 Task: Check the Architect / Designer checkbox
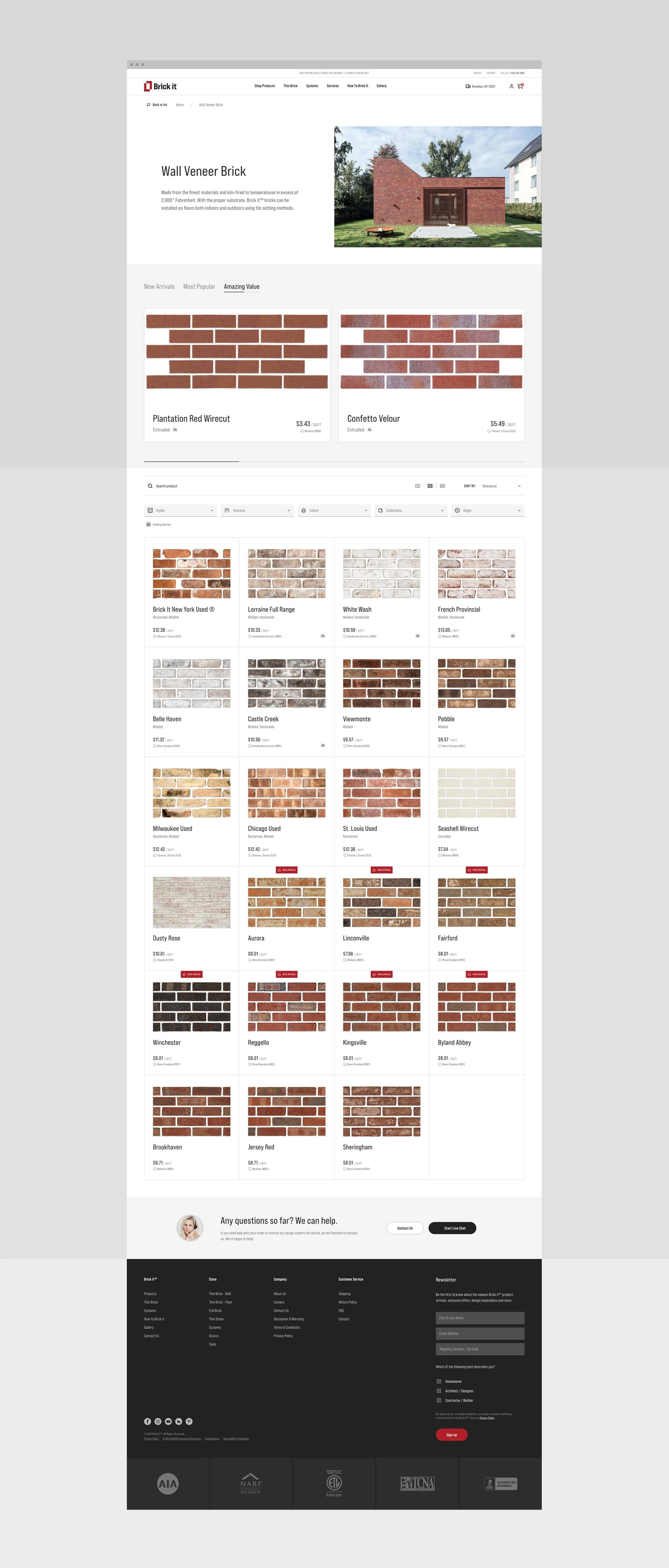pyautogui.click(x=439, y=1391)
